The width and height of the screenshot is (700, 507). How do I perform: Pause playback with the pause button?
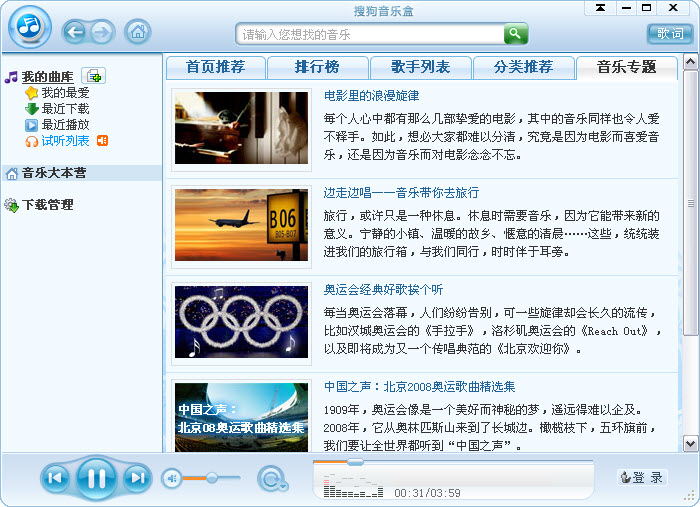pos(96,478)
